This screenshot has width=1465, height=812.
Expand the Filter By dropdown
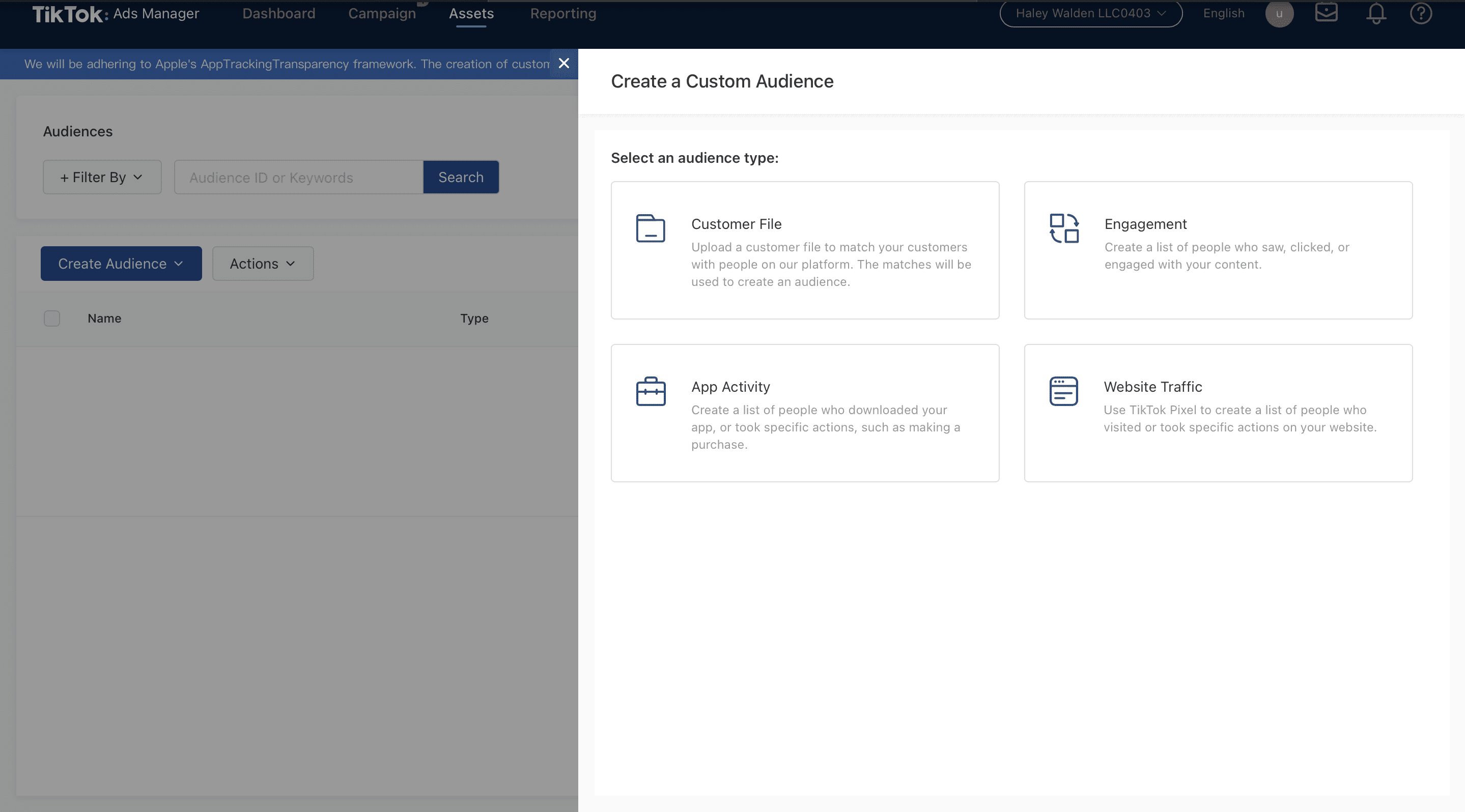coord(102,177)
